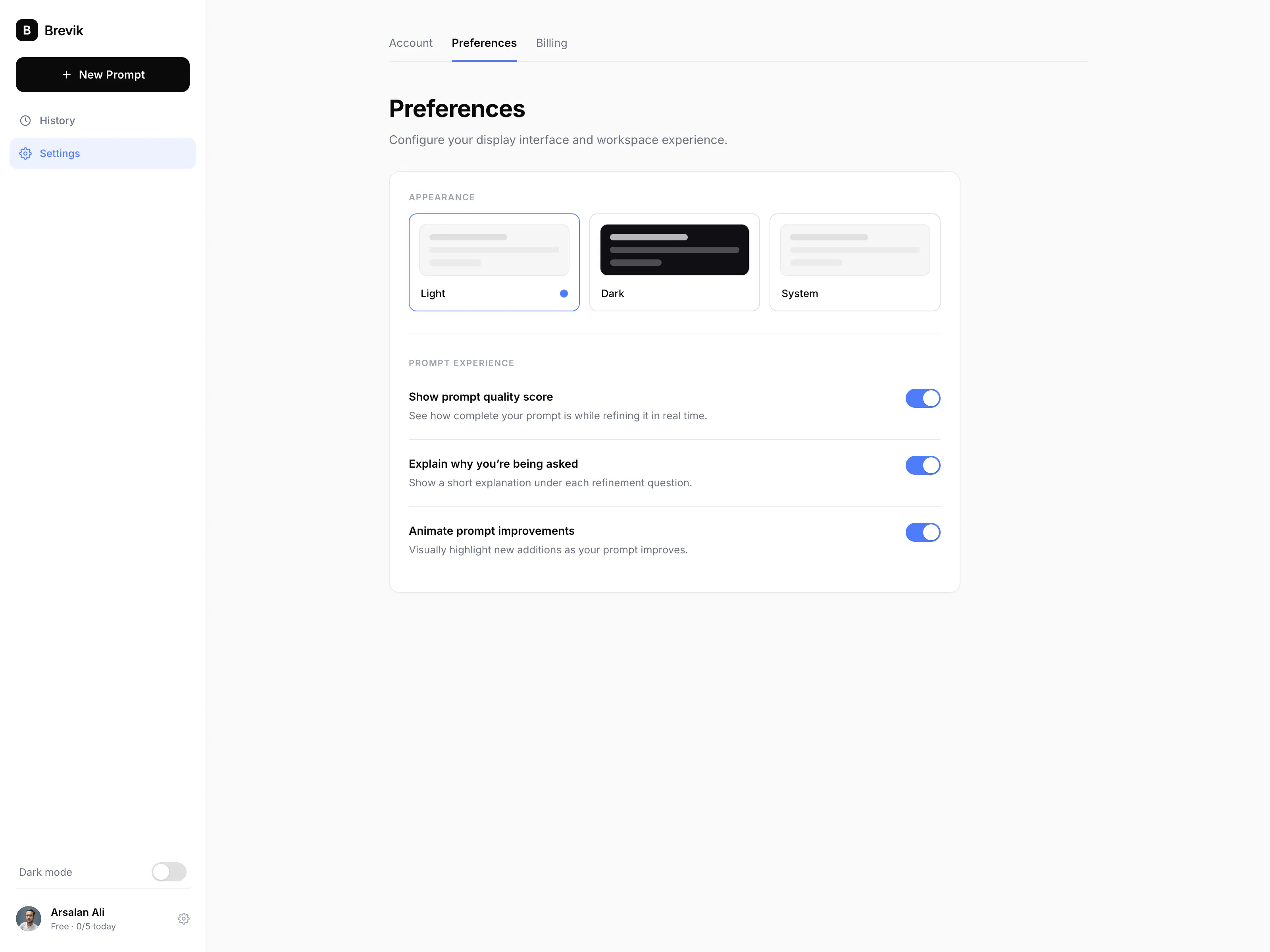Click the System theme preview thumbnail
Screen dimensions: 1270x952
click(855, 250)
